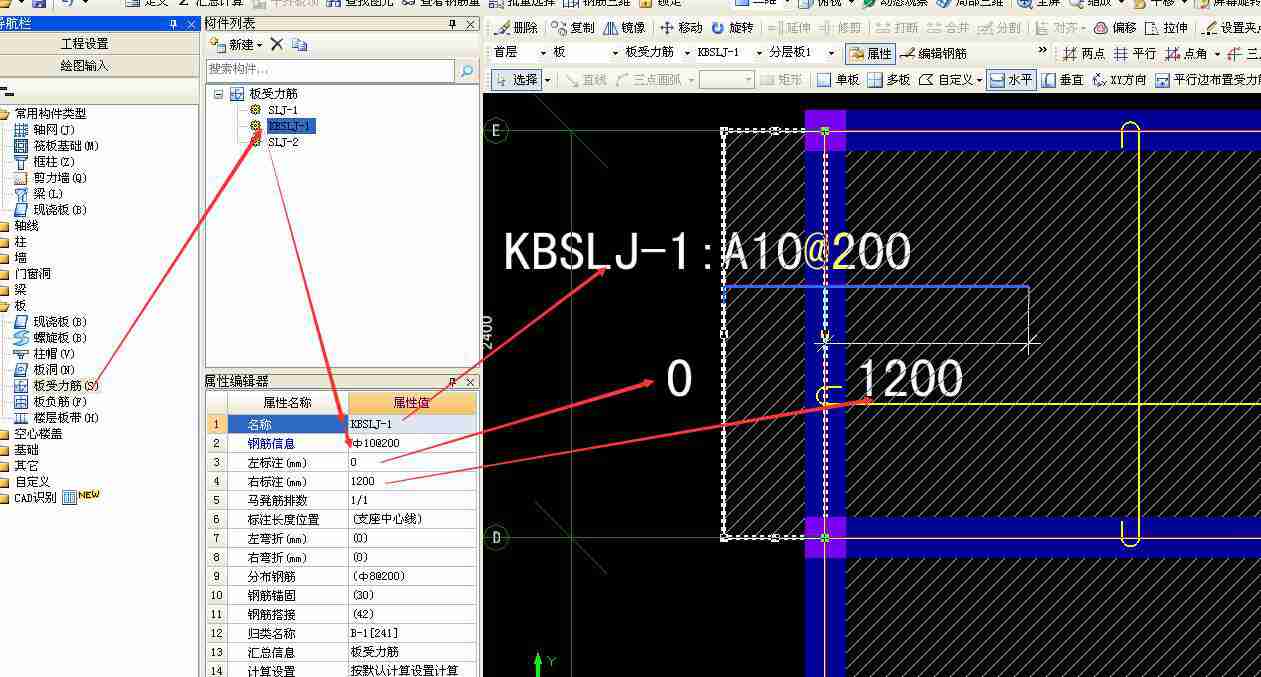
Task: Open 剪力墙(Q) in the navigation tree
Action: 51,178
